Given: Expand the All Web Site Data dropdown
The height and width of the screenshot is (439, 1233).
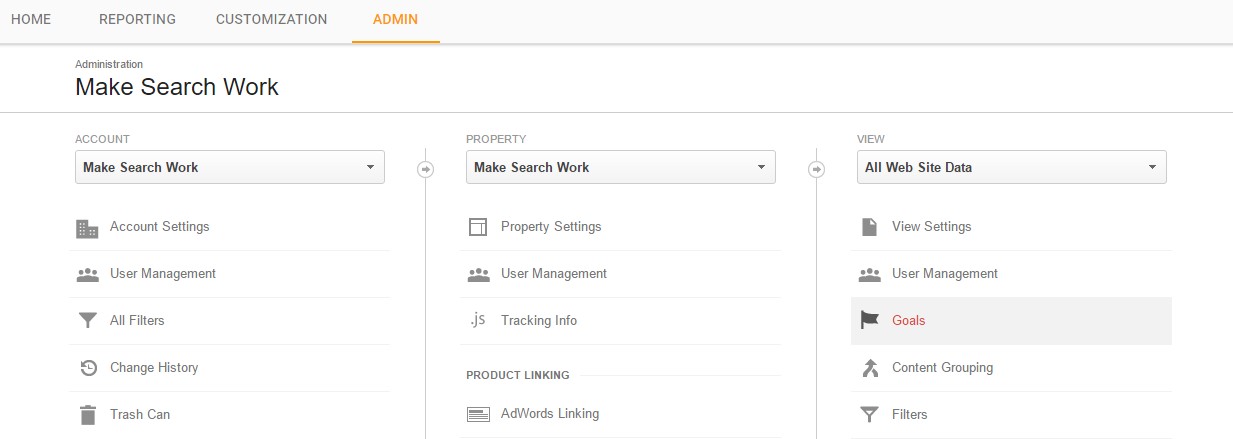Looking at the screenshot, I should [x=1012, y=167].
